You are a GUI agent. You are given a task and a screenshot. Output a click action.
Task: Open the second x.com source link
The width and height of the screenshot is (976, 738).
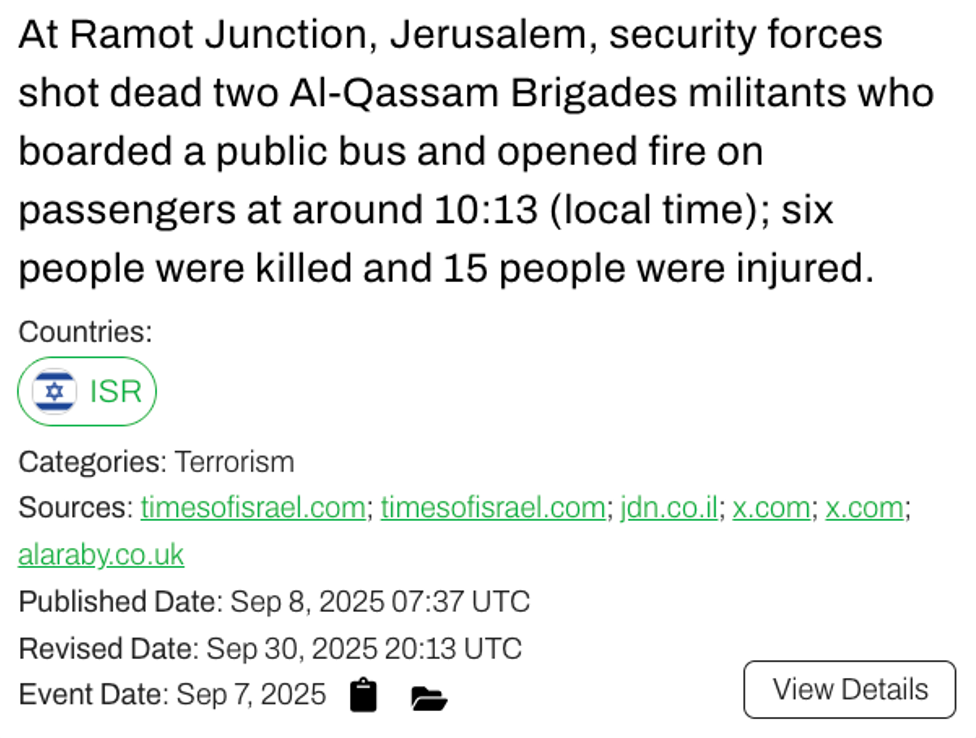tap(864, 508)
